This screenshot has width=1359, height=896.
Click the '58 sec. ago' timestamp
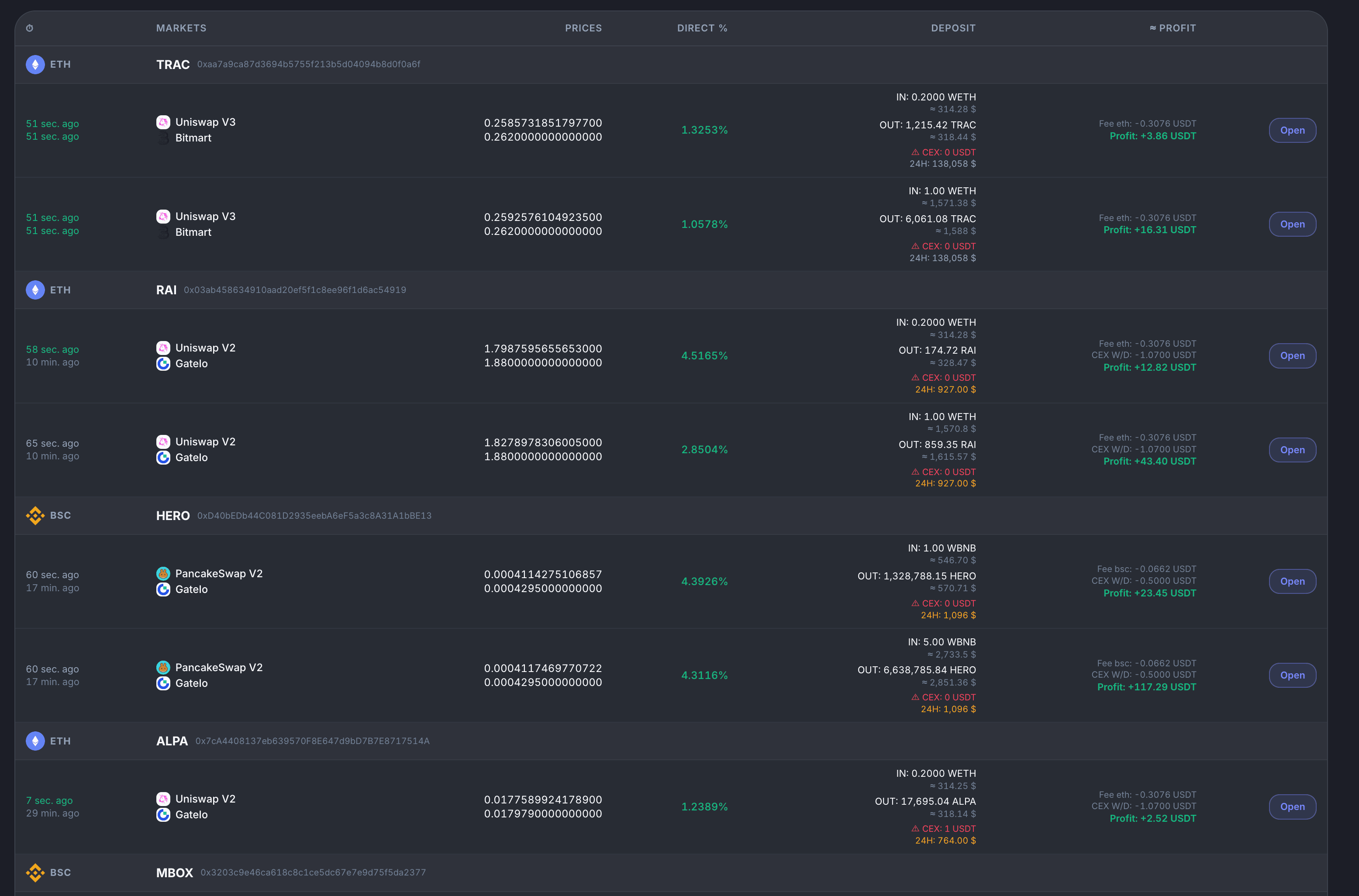coord(52,350)
